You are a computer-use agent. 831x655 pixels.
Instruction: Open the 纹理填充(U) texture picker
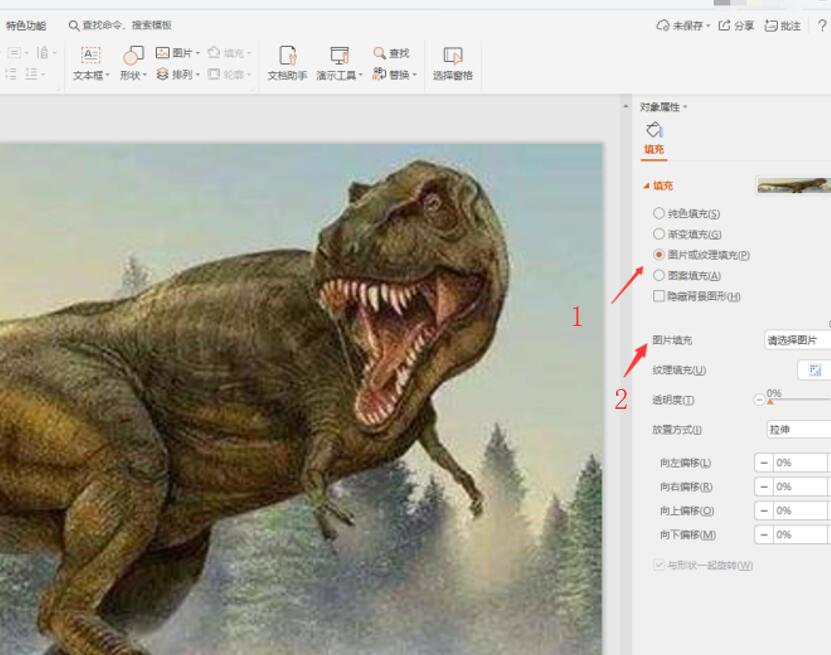(814, 370)
